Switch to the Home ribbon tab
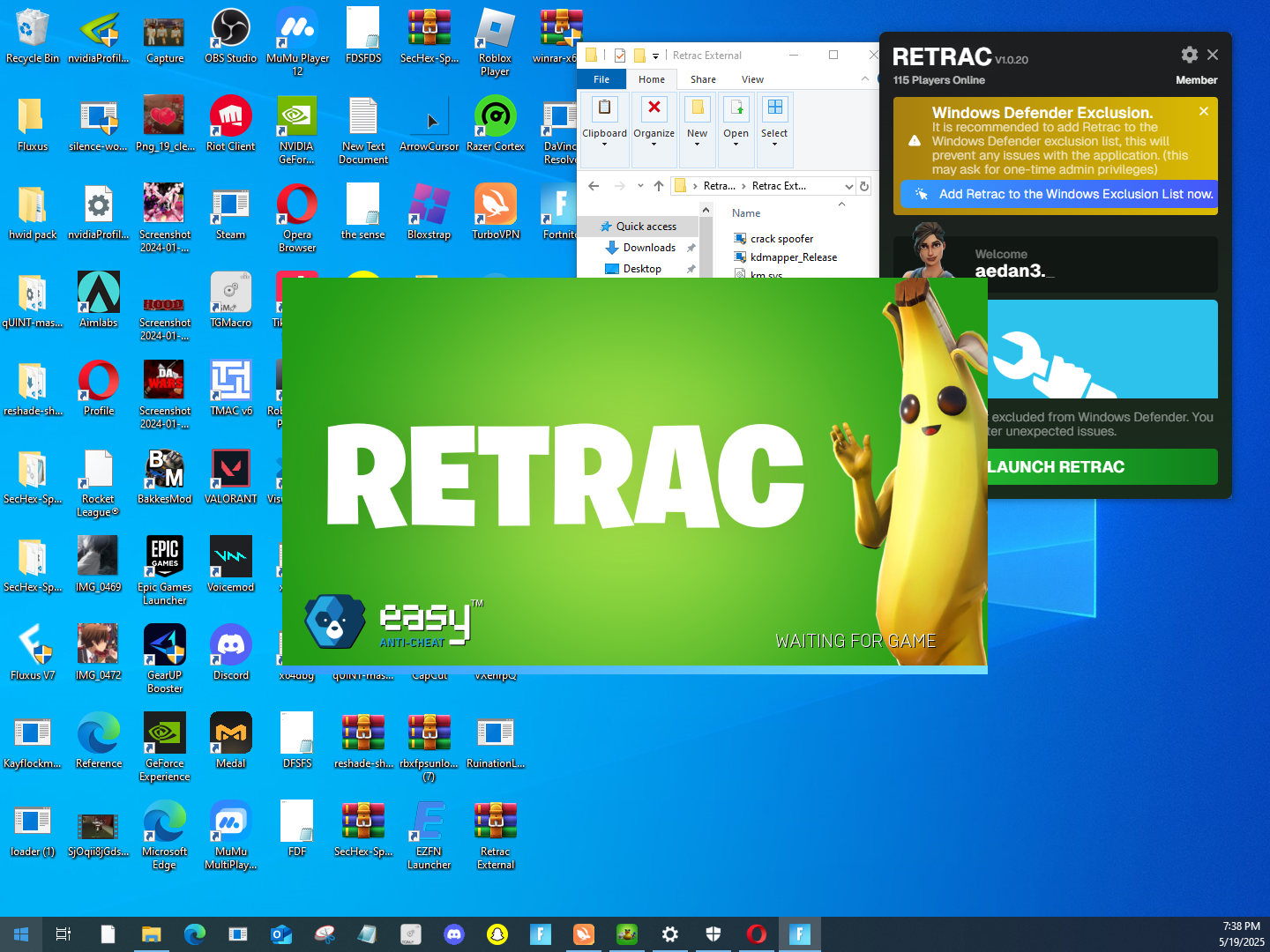The image size is (1270, 952). pos(652,79)
